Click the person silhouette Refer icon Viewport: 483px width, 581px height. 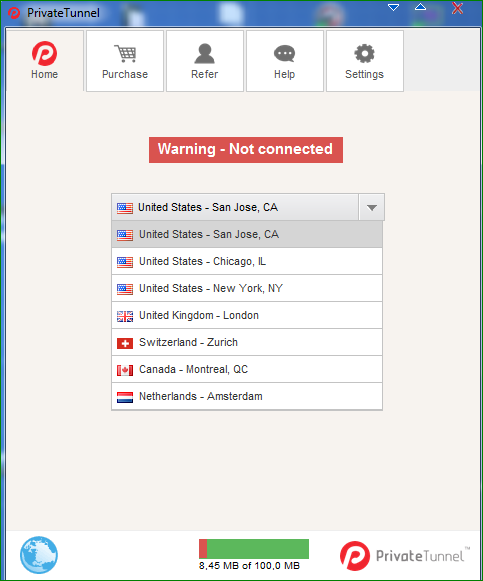[204, 53]
